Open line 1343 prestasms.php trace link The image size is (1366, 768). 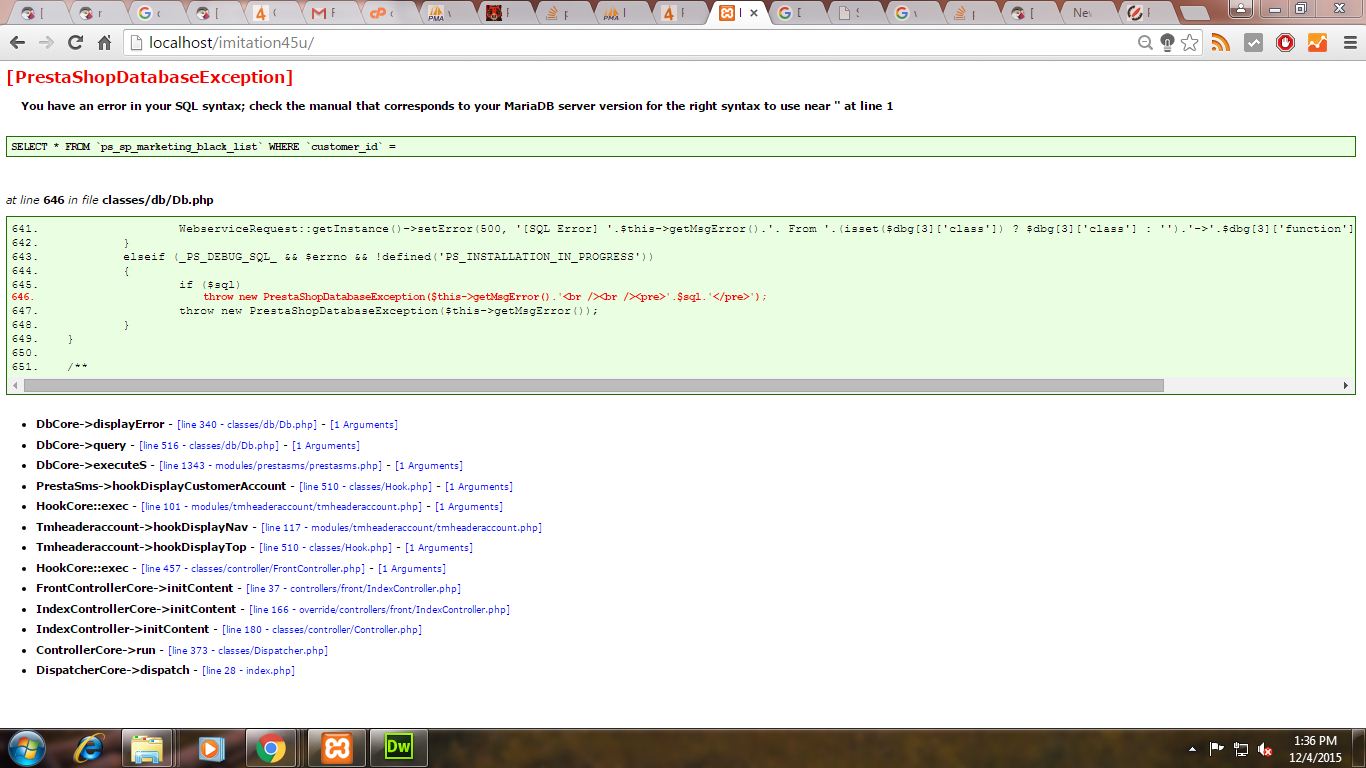(271, 466)
